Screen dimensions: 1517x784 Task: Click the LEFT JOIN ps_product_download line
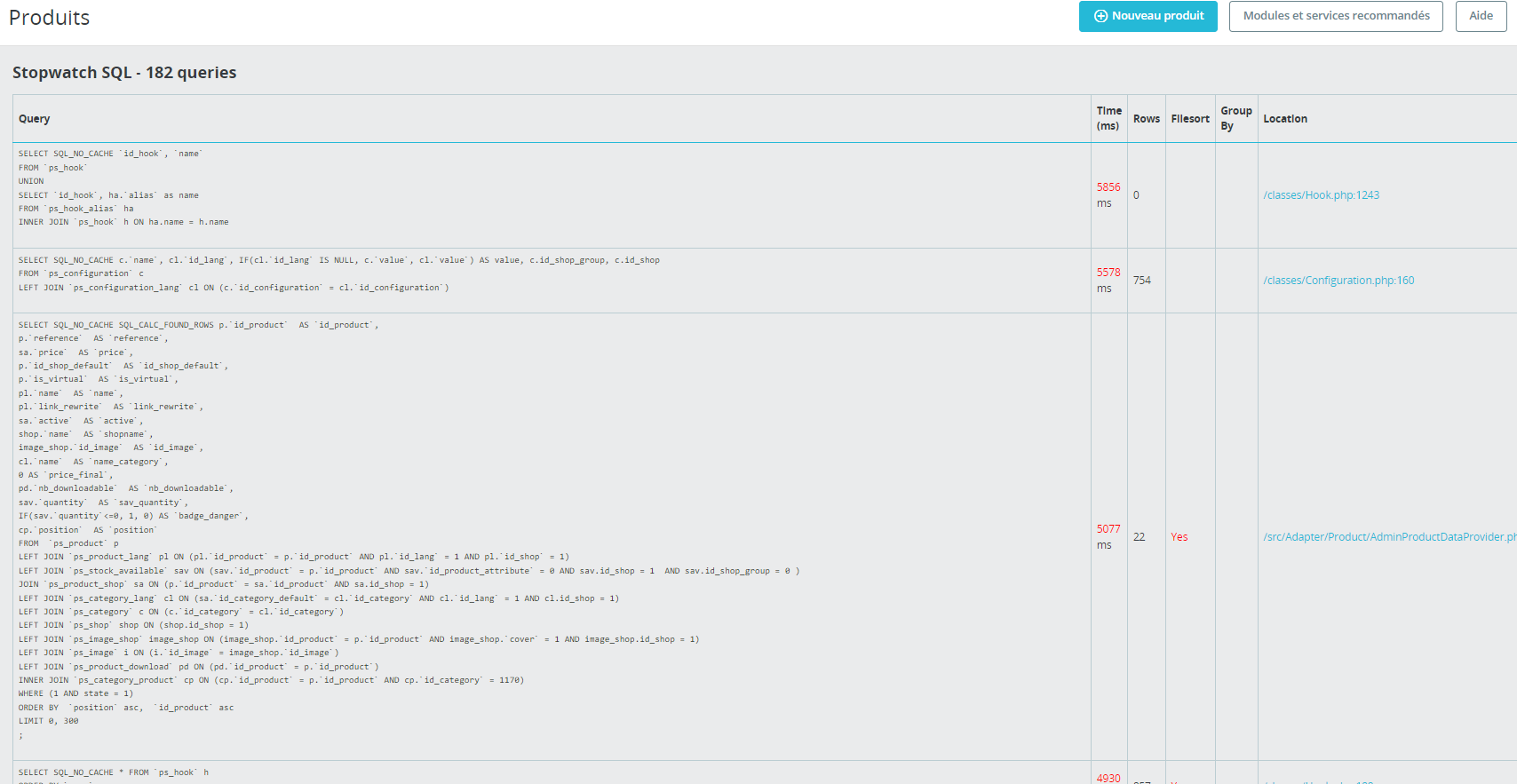pos(198,667)
